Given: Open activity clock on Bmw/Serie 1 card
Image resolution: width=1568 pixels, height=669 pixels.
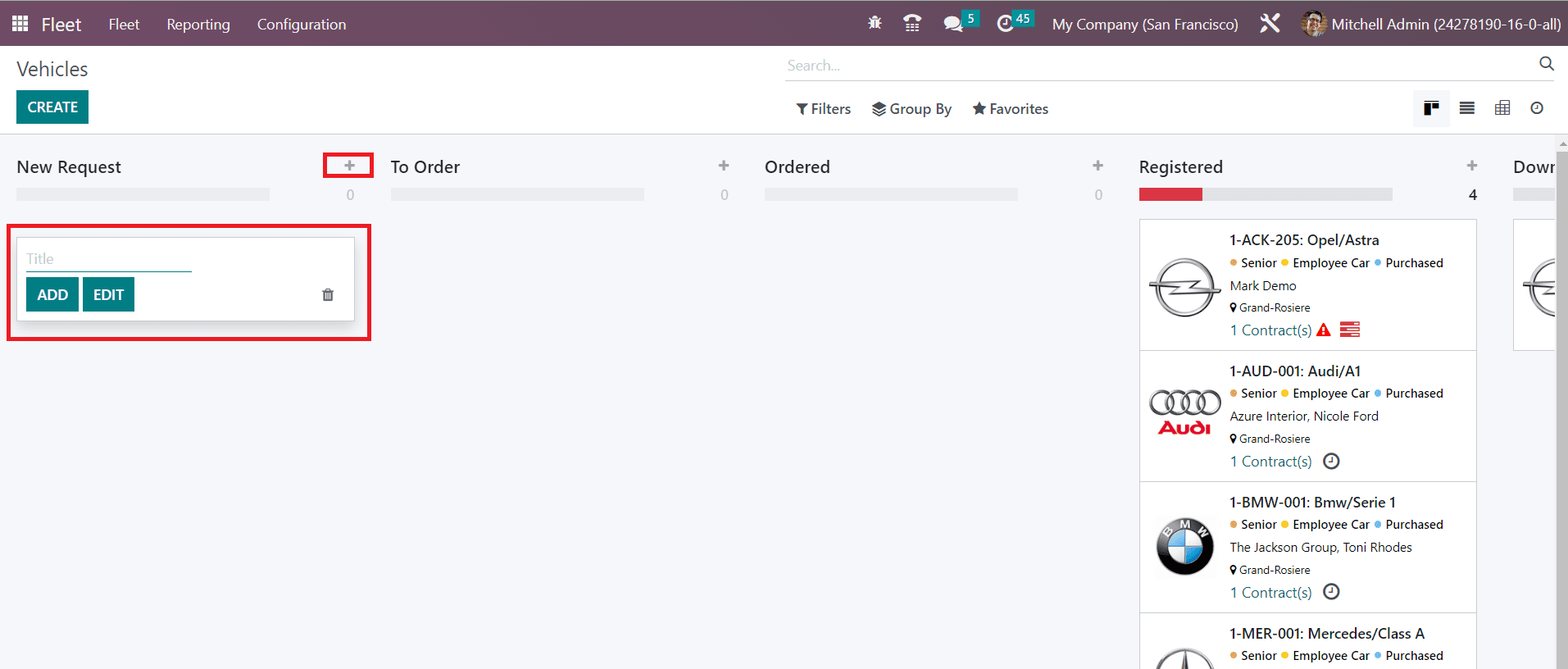Looking at the screenshot, I should tap(1332, 592).
